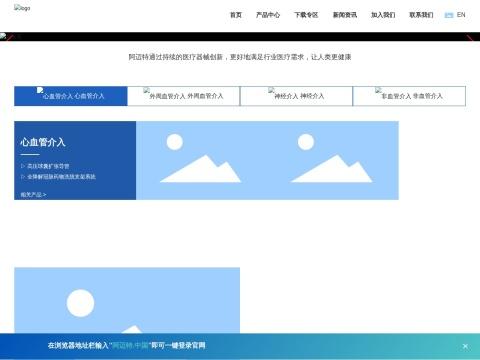Image resolution: width=480 pixels, height=360 pixels.
Task: Open the 下载专区 menu item
Action: click(x=306, y=15)
